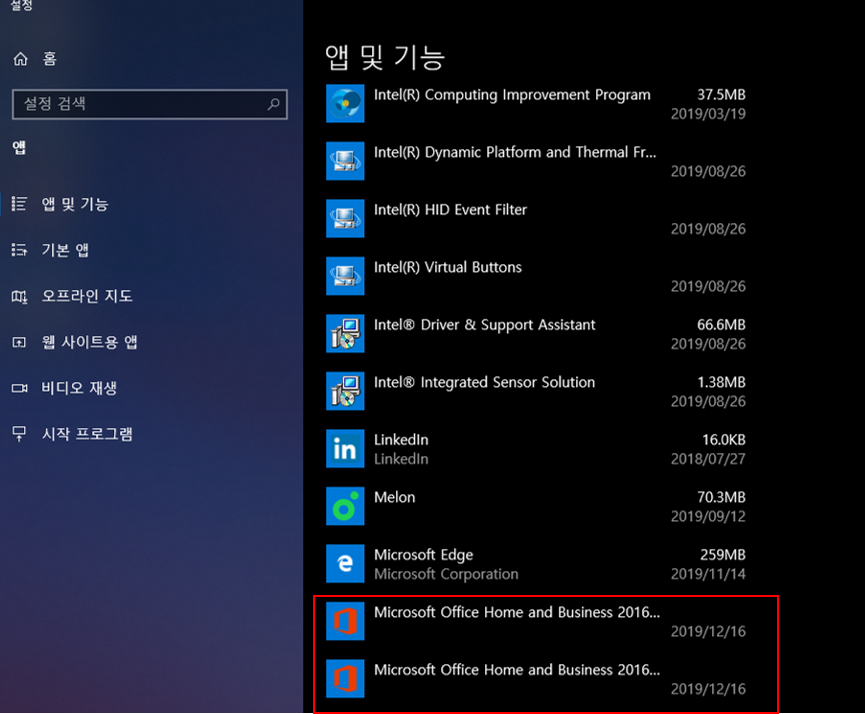The width and height of the screenshot is (865, 714).
Task: Click the search magnifier icon
Action: (x=274, y=104)
